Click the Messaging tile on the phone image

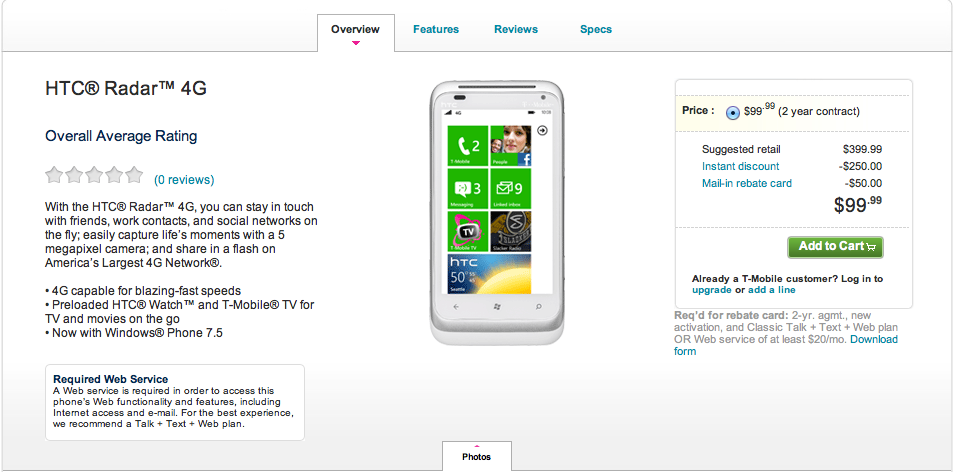pyautogui.click(x=468, y=188)
